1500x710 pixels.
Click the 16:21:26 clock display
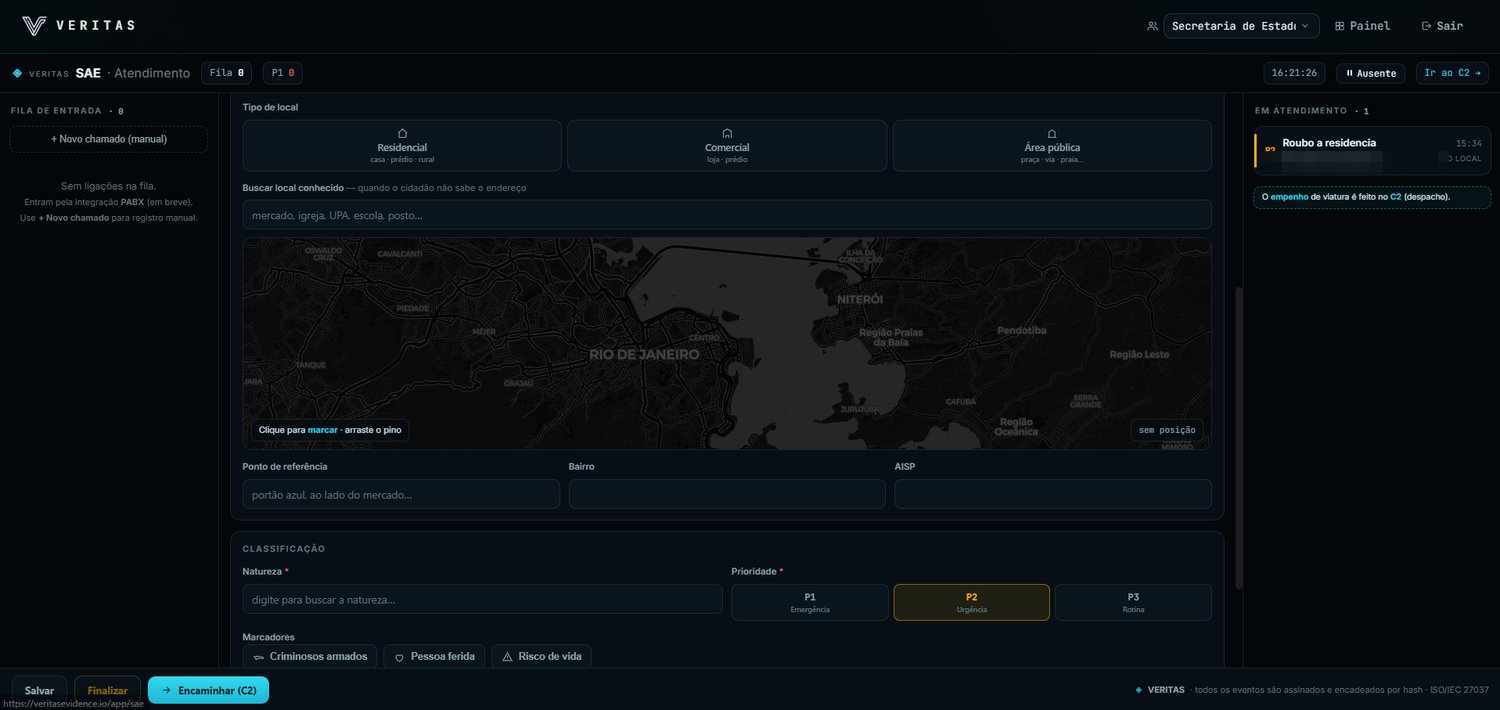click(x=1294, y=73)
